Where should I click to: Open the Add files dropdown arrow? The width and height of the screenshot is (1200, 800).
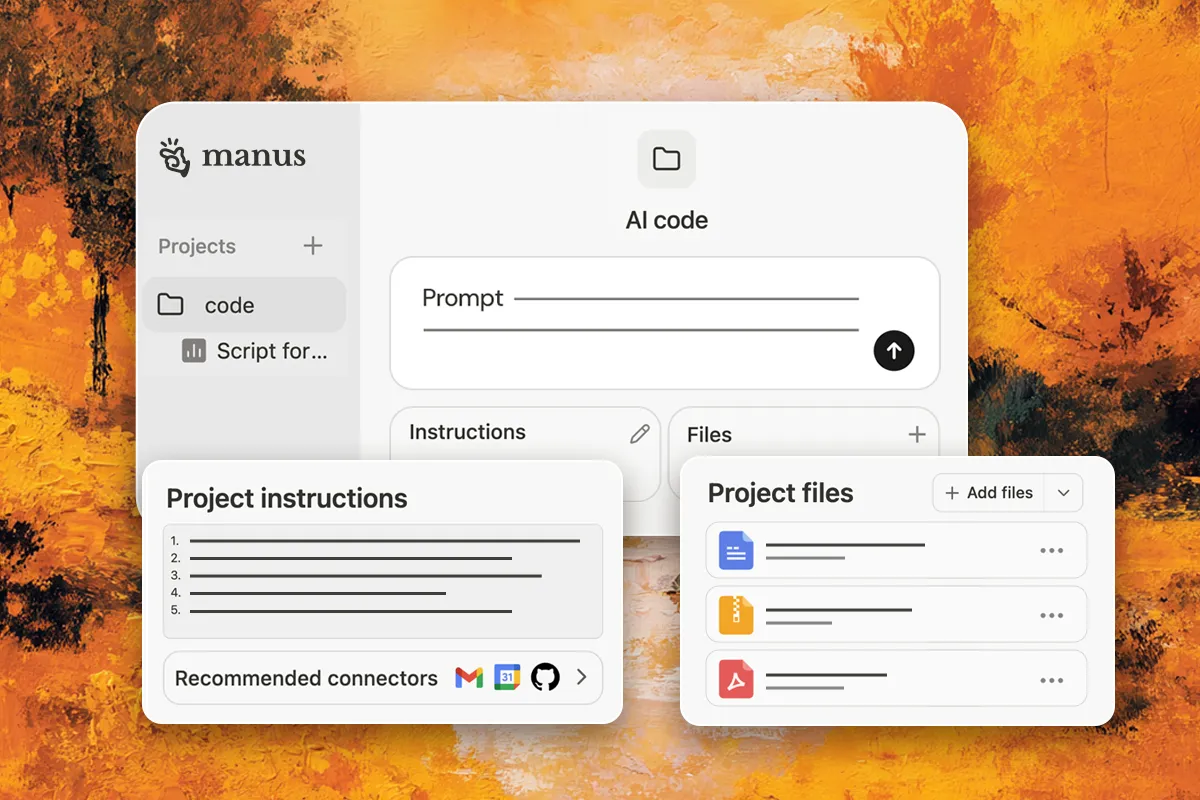(x=1064, y=493)
